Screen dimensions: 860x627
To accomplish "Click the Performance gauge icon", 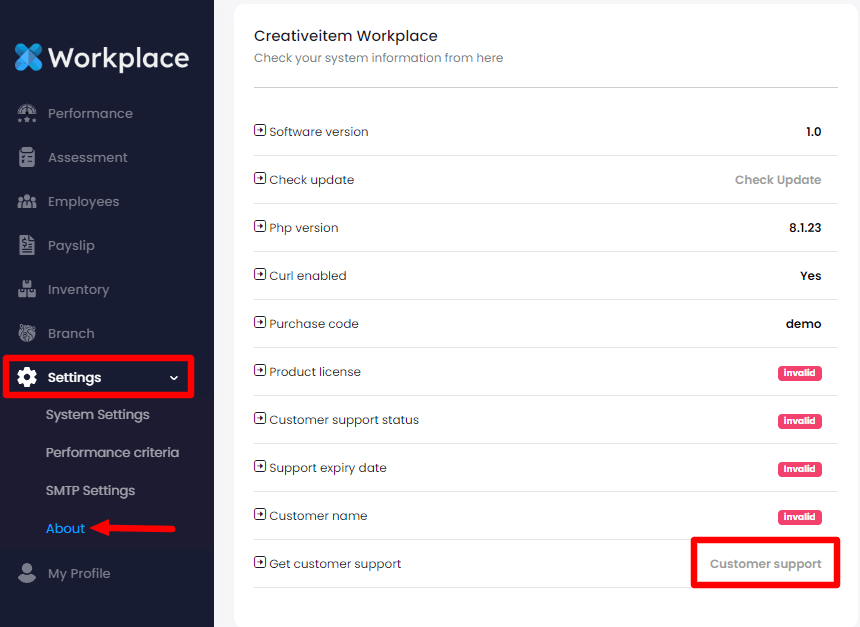I will pyautogui.click(x=27, y=113).
